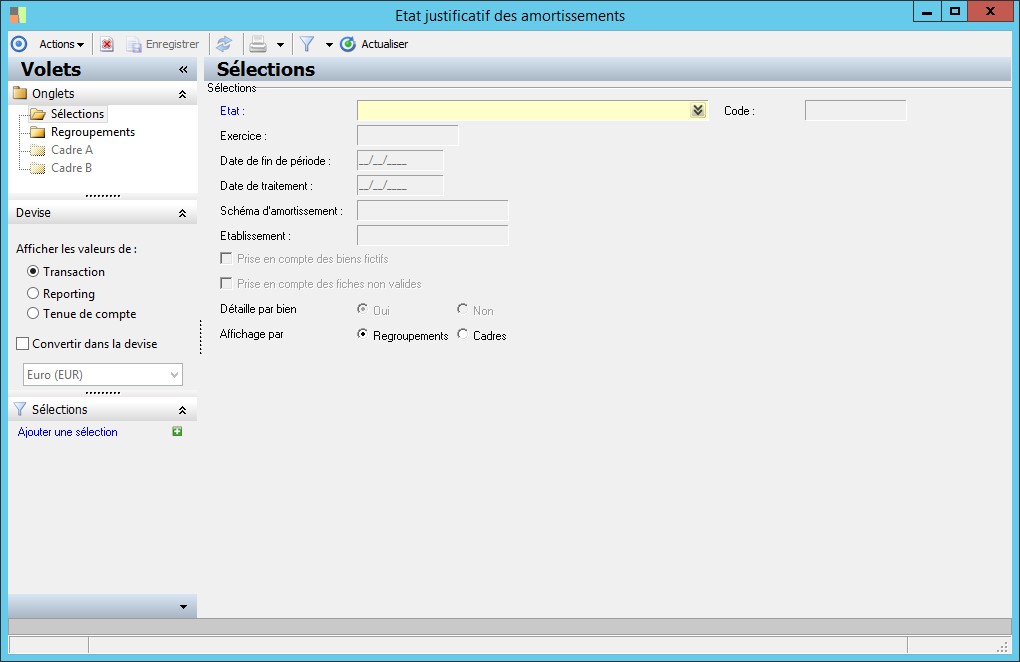Select Non for Détaille par bien
The height and width of the screenshot is (662, 1020).
(463, 308)
